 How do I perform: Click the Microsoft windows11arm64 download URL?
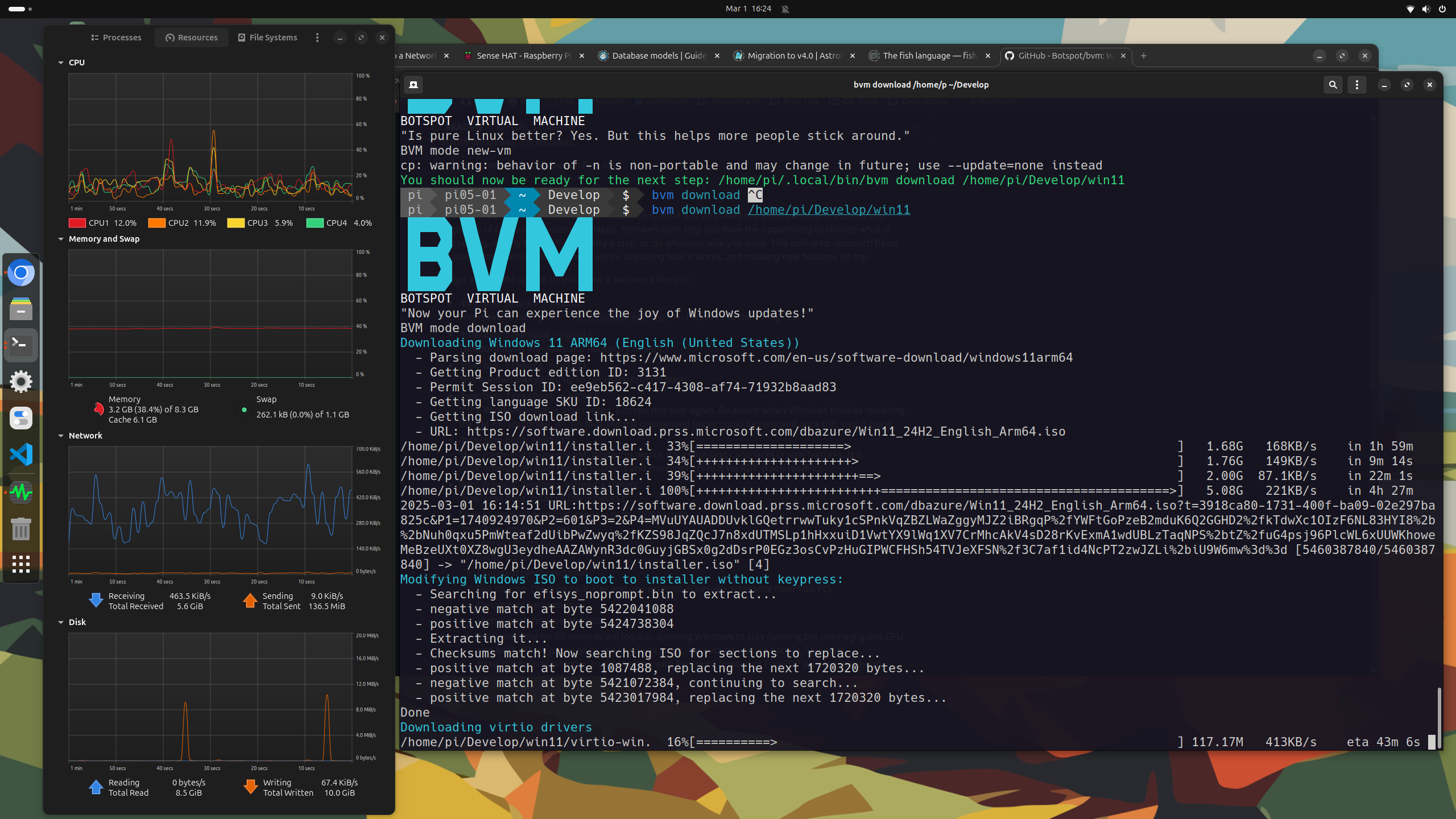click(836, 358)
